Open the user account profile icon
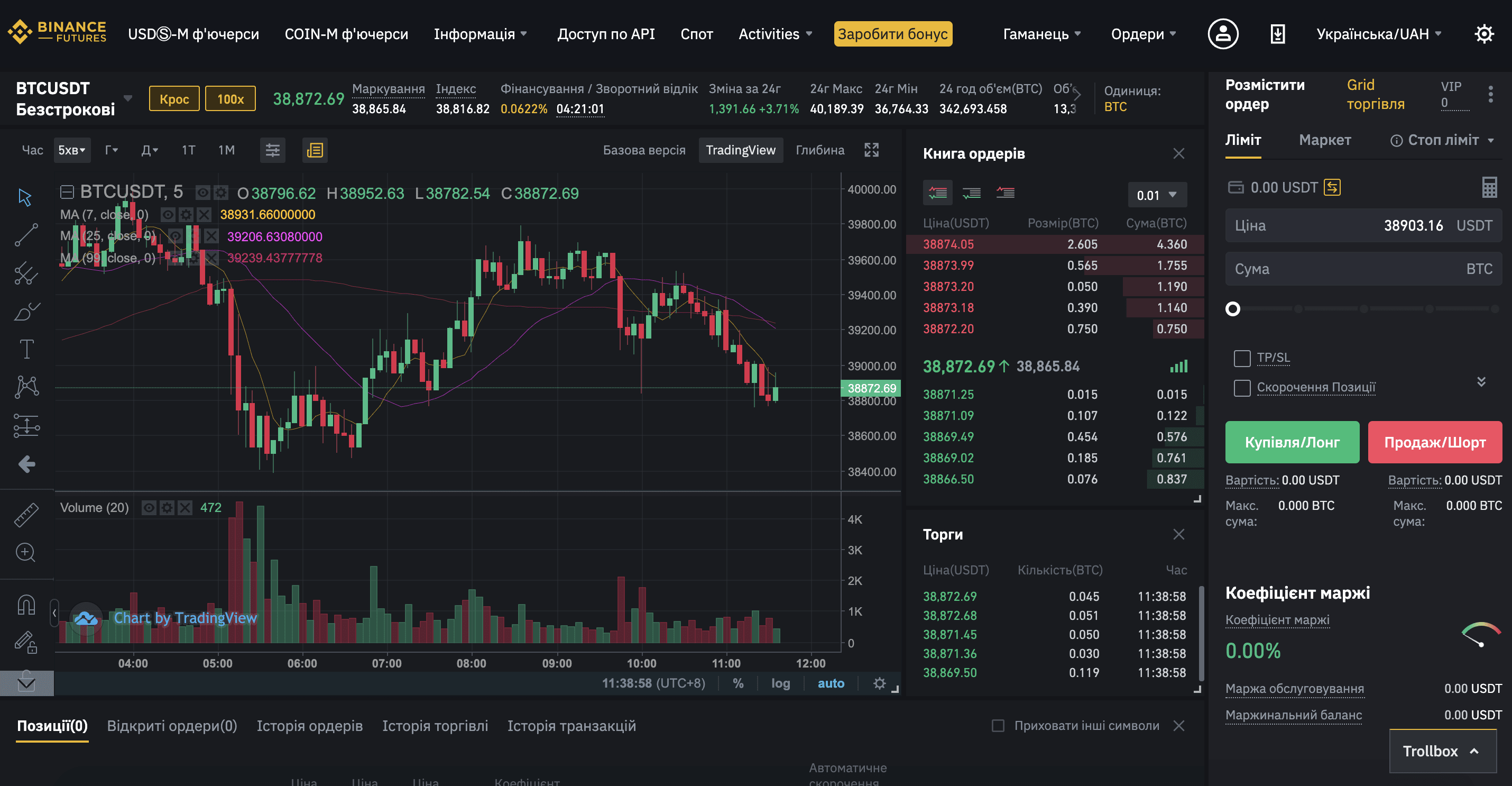This screenshot has width=1512, height=786. [1223, 33]
